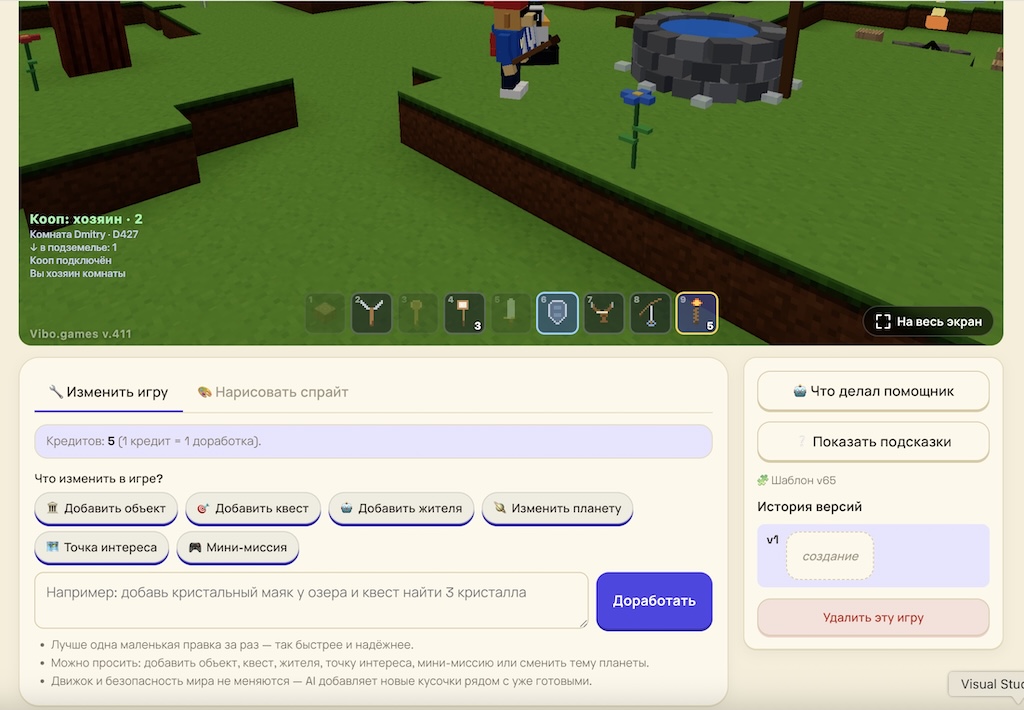Screen dimensions: 1024x710
Task: Click the "Добавить объект" chip
Action: [x=106, y=508]
